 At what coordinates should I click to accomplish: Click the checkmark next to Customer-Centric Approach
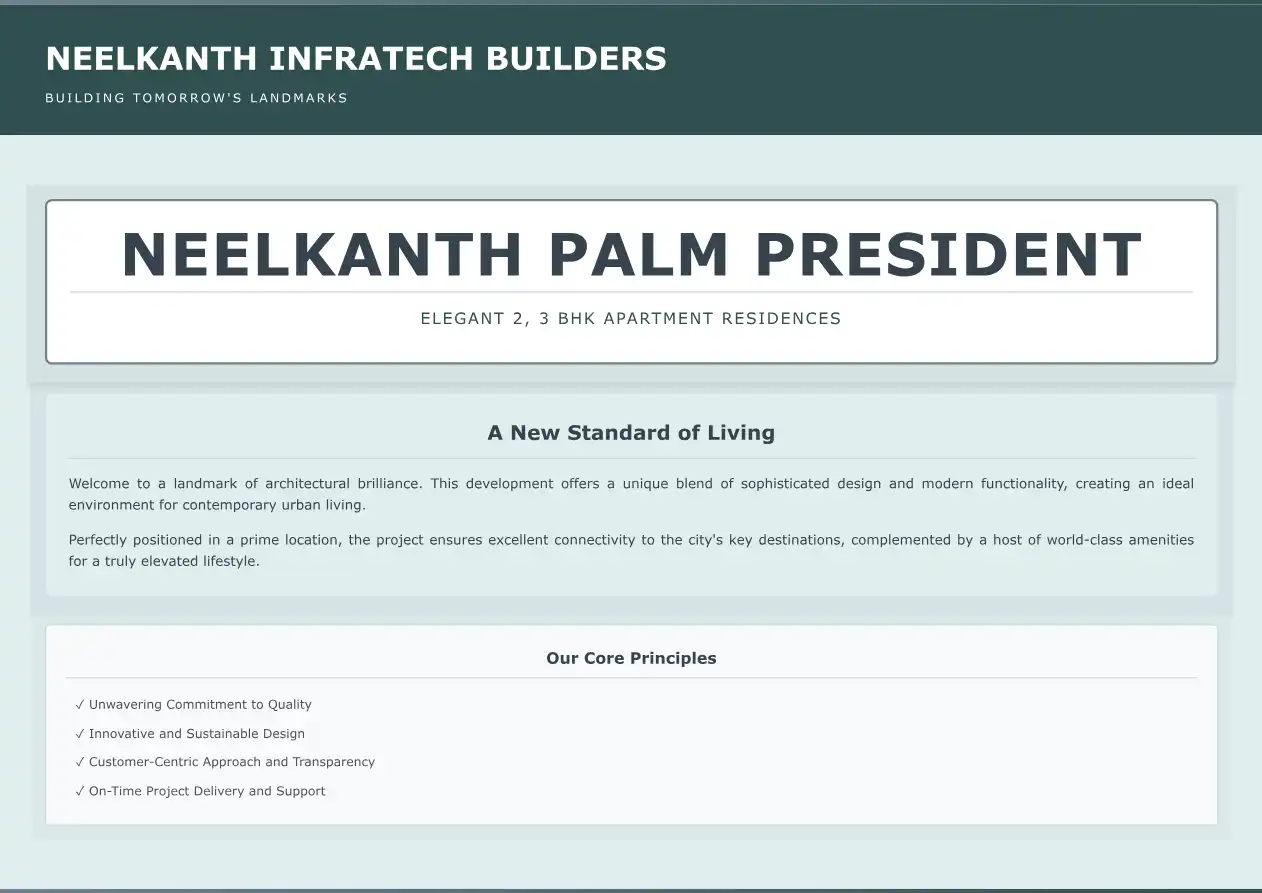pos(80,762)
